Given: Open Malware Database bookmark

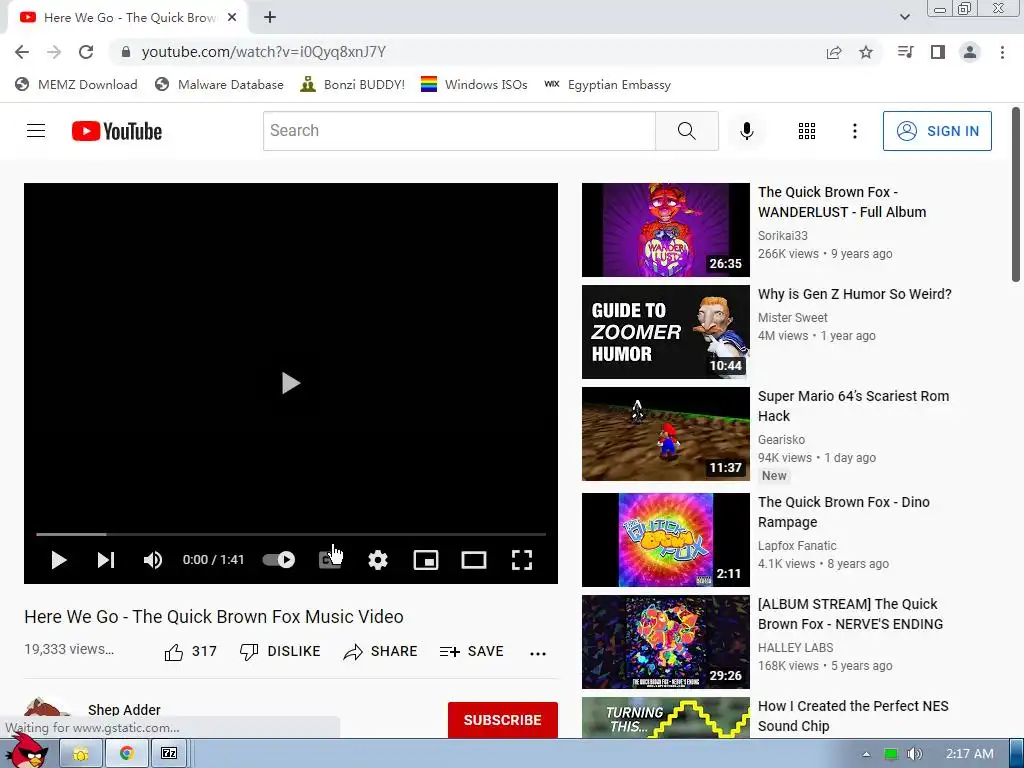Looking at the screenshot, I should 219,84.
